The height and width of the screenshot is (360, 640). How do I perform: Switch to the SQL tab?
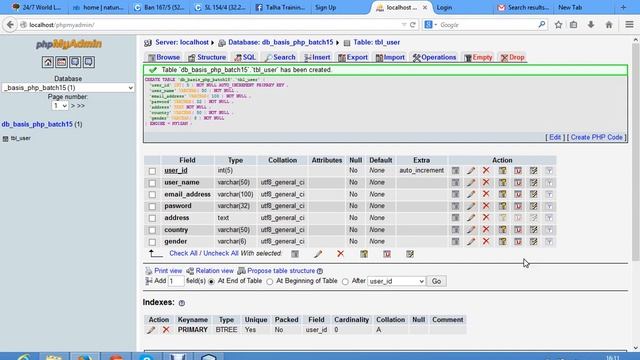pos(245,58)
